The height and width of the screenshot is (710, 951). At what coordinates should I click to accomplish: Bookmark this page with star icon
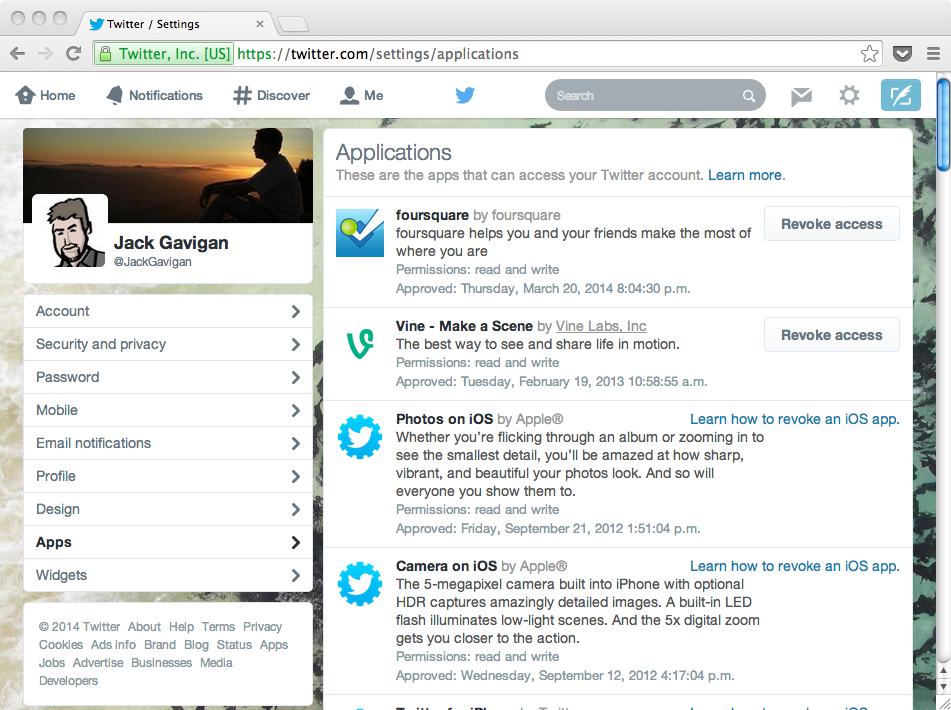point(869,54)
